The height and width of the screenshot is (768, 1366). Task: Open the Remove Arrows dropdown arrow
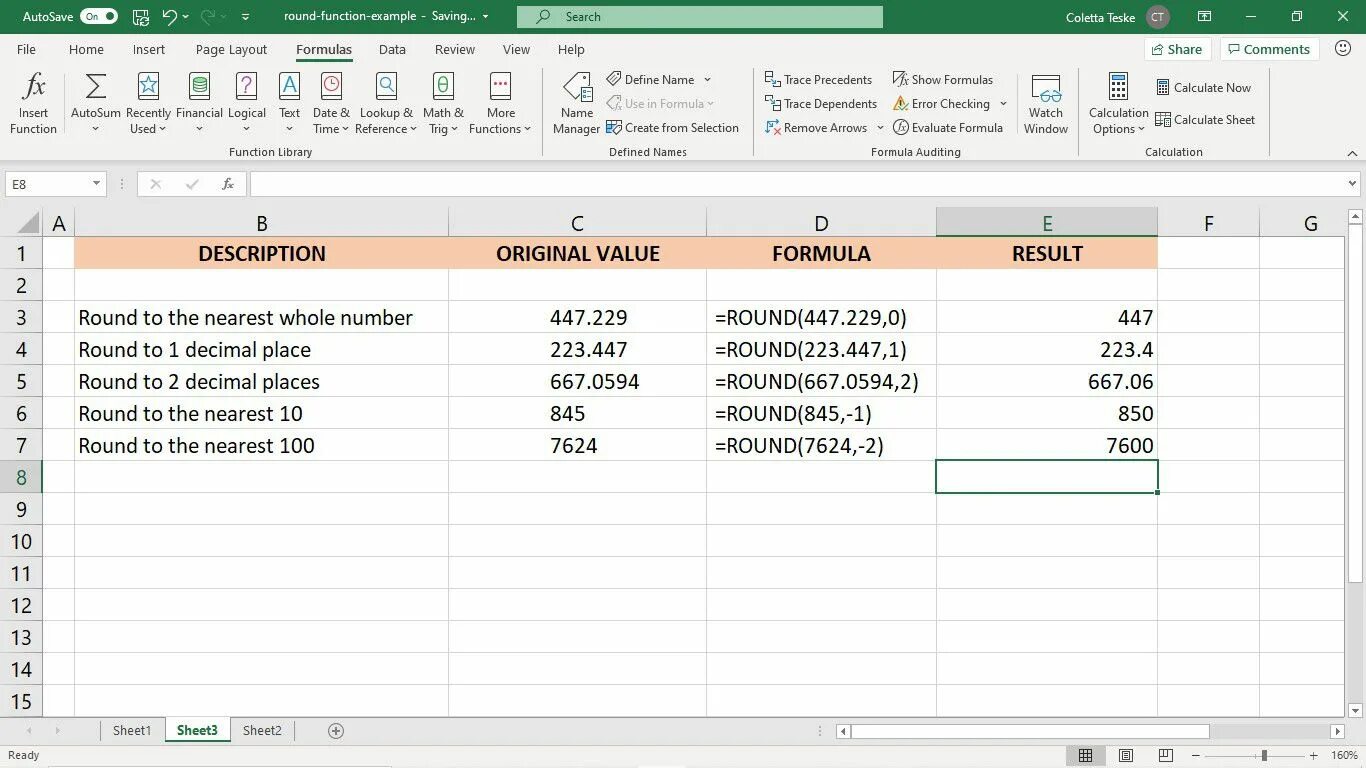(x=880, y=128)
